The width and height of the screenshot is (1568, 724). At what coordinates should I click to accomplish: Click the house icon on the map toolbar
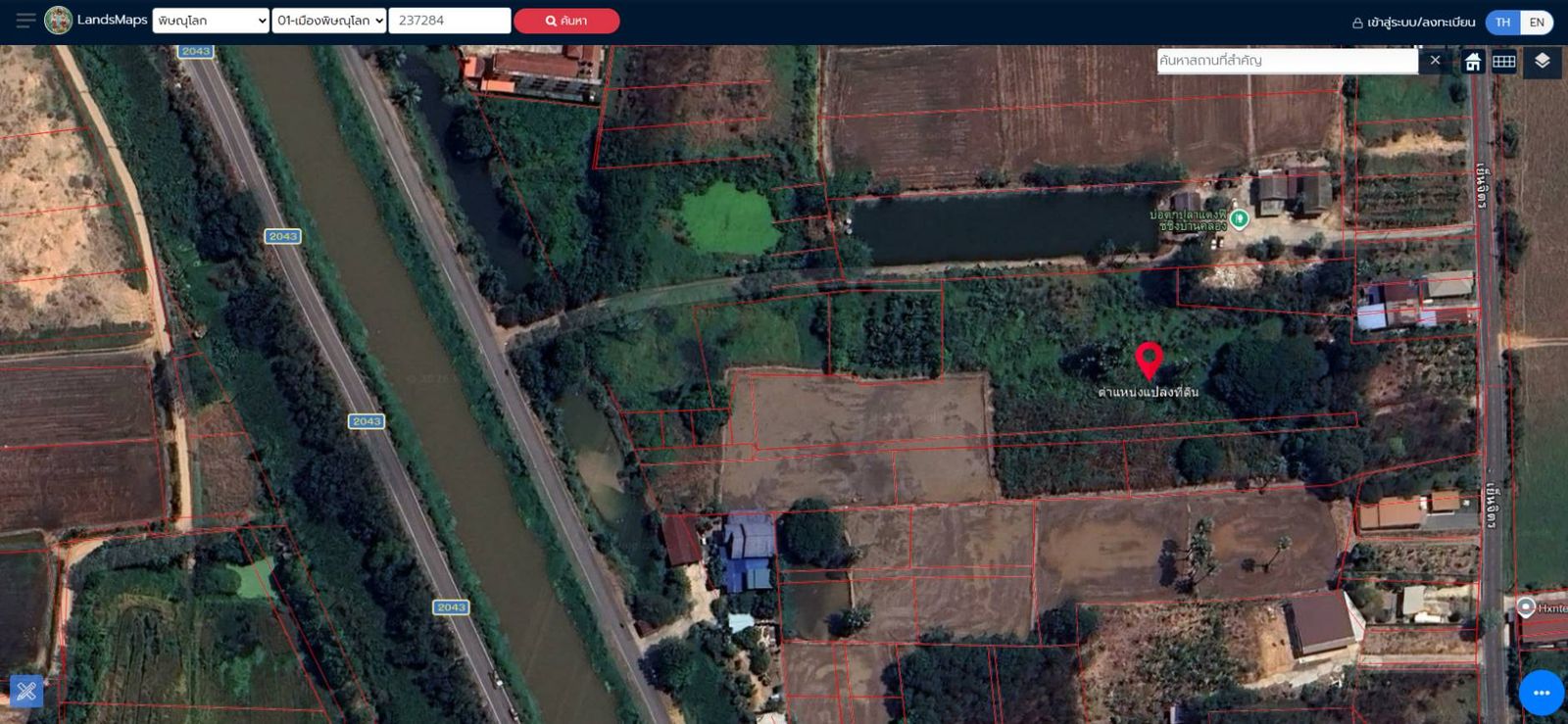coord(1473,62)
